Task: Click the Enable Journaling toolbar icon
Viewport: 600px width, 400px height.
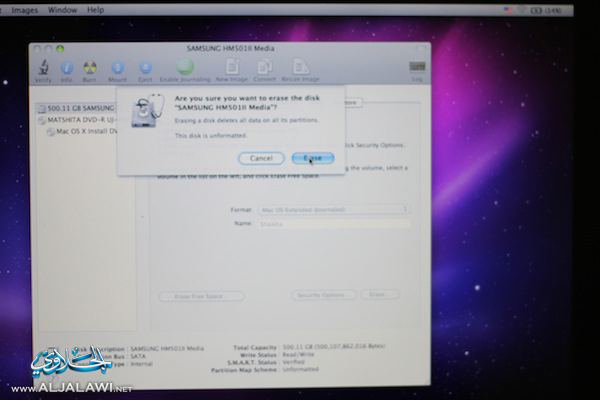Action: 185,67
